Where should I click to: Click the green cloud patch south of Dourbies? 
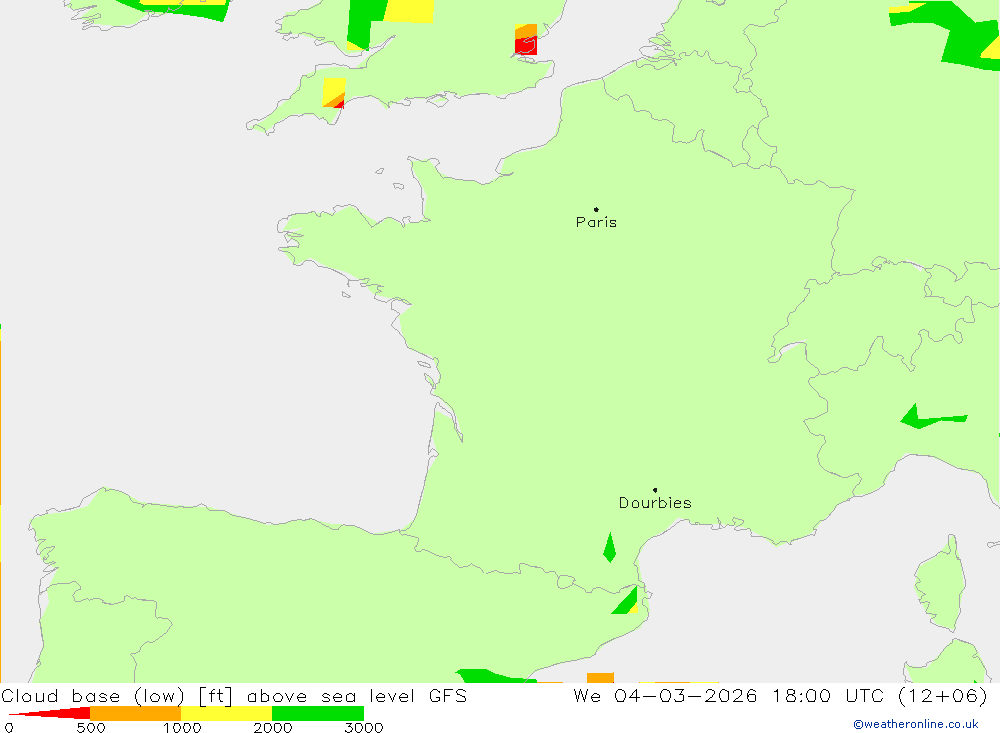[610, 547]
